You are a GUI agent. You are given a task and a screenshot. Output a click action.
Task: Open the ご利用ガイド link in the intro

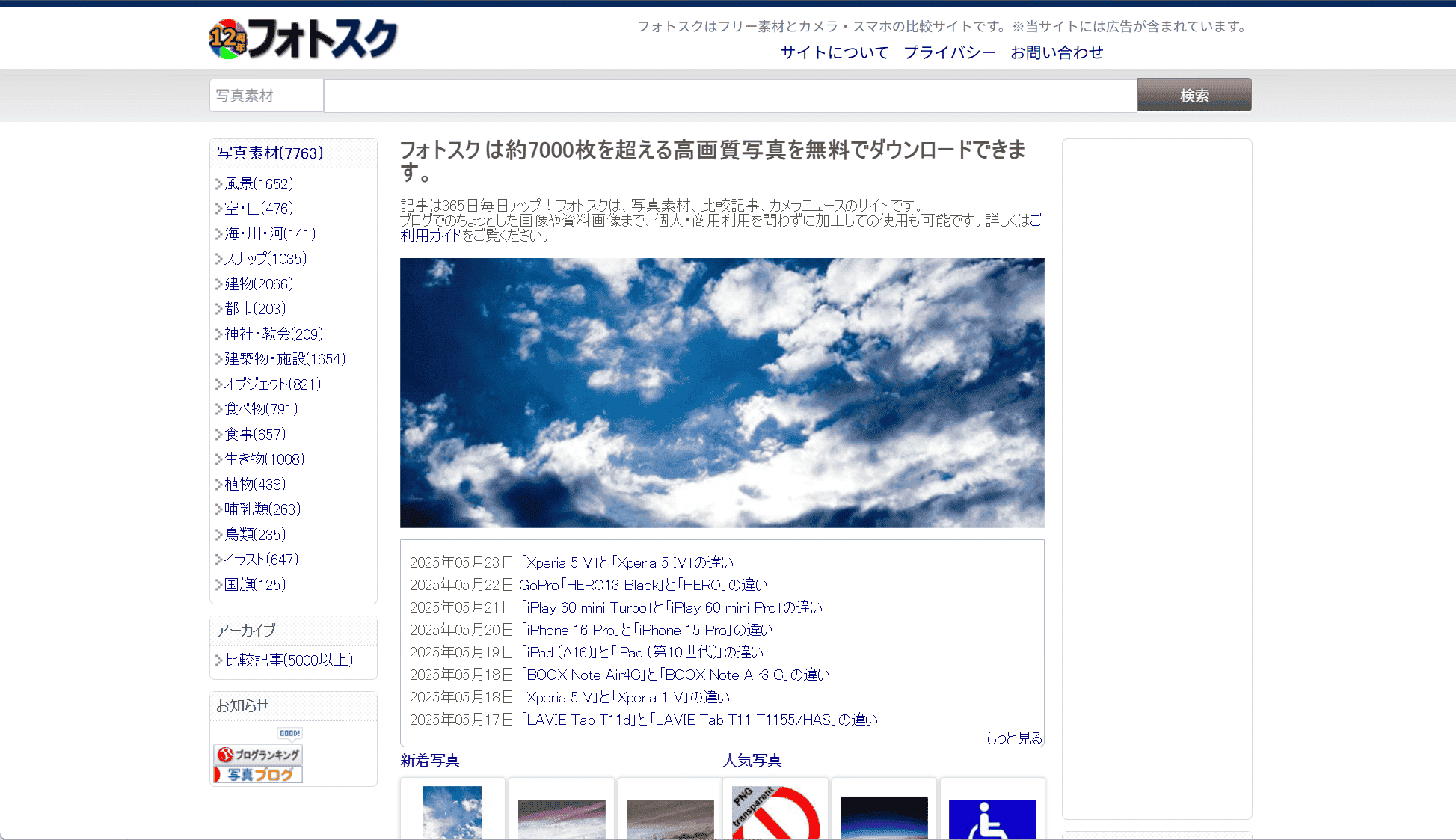click(430, 235)
